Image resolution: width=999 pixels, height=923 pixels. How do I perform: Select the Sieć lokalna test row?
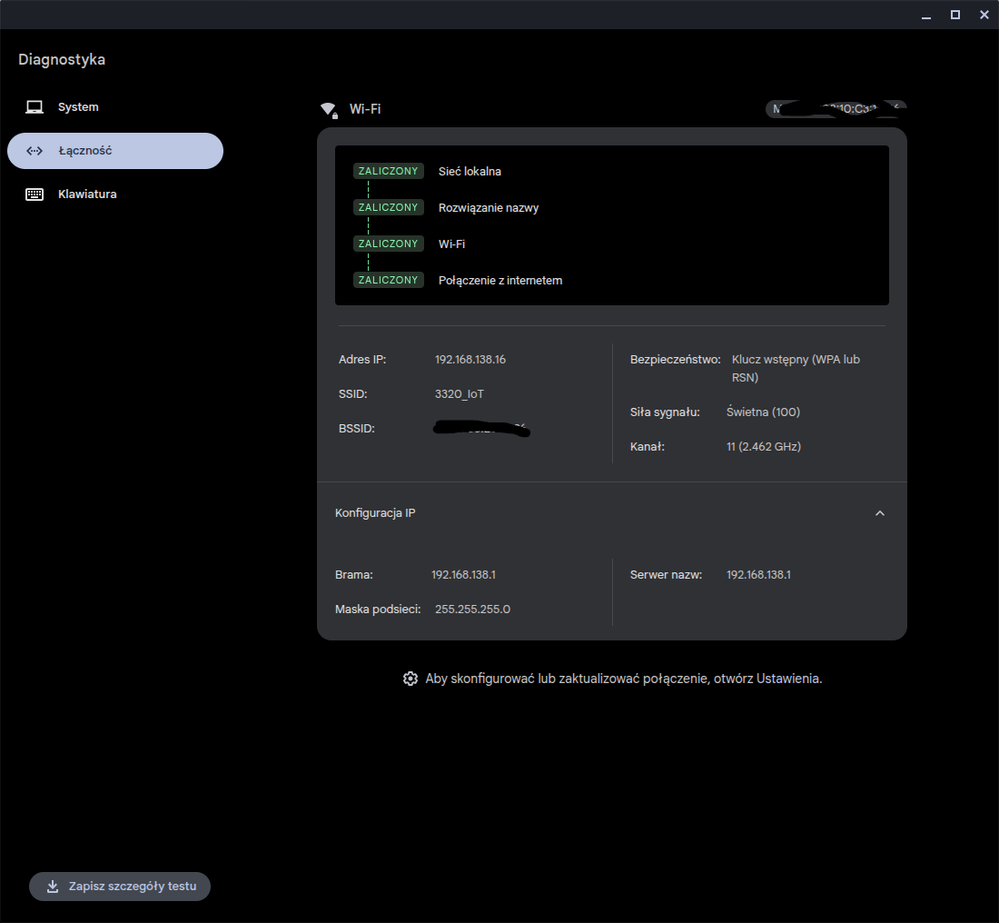(469, 171)
